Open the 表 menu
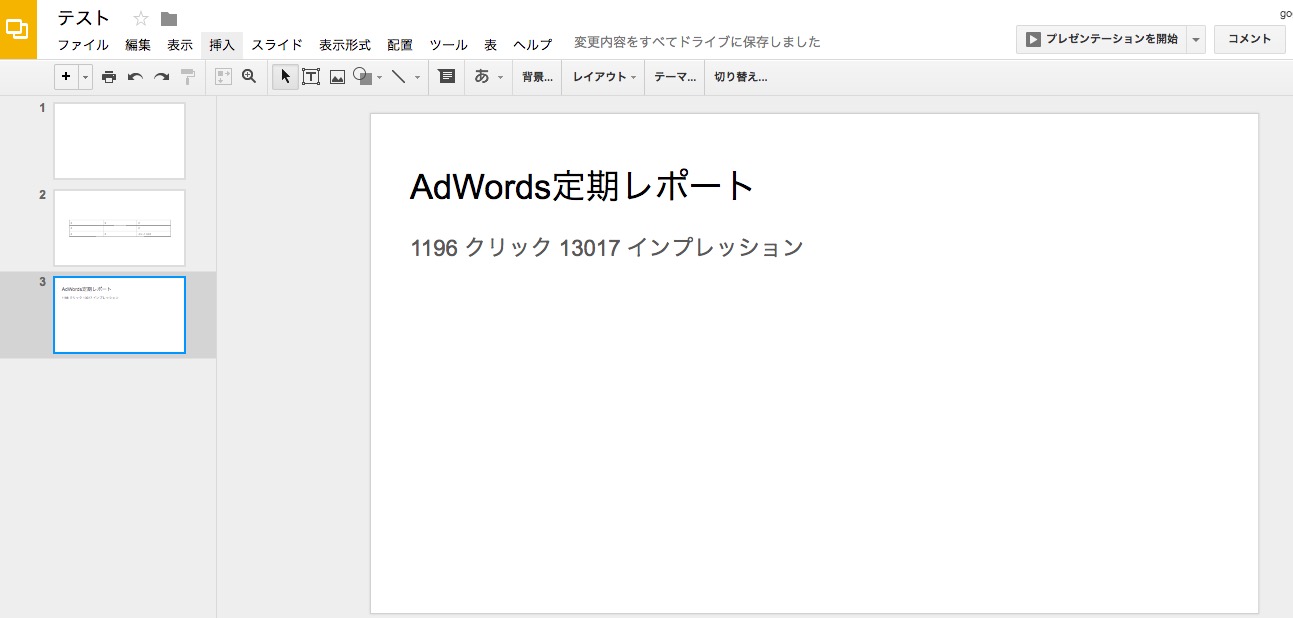1293x618 pixels. point(490,45)
